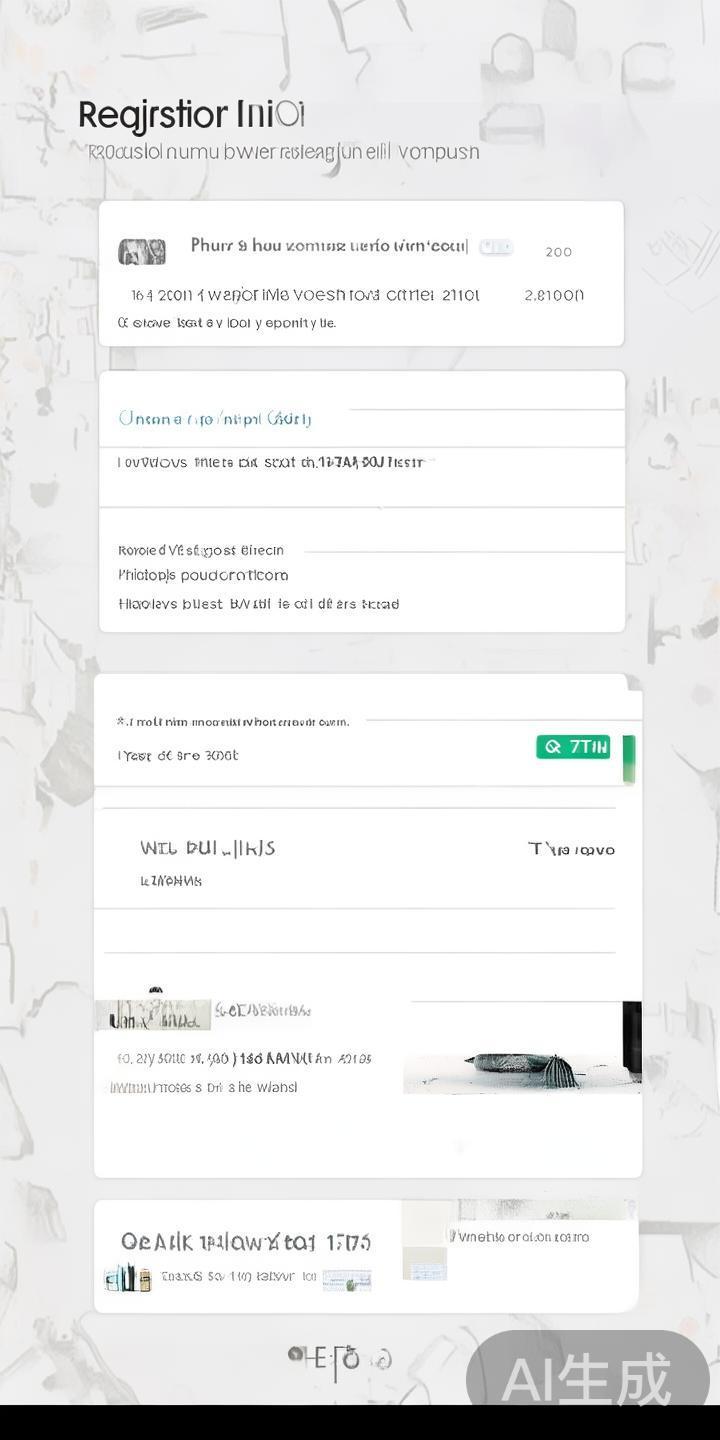Open the teal 'Unann a' heading link
The height and width of the screenshot is (1440, 720).
point(215,418)
